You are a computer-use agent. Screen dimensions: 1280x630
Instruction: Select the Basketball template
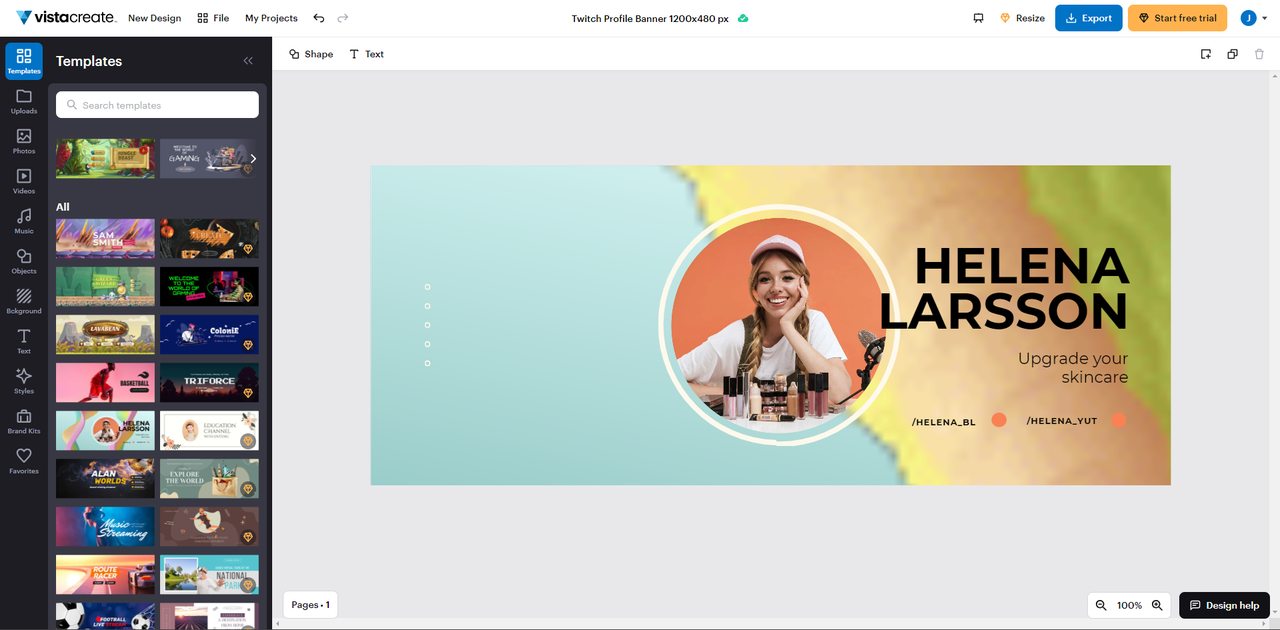pyautogui.click(x=105, y=382)
